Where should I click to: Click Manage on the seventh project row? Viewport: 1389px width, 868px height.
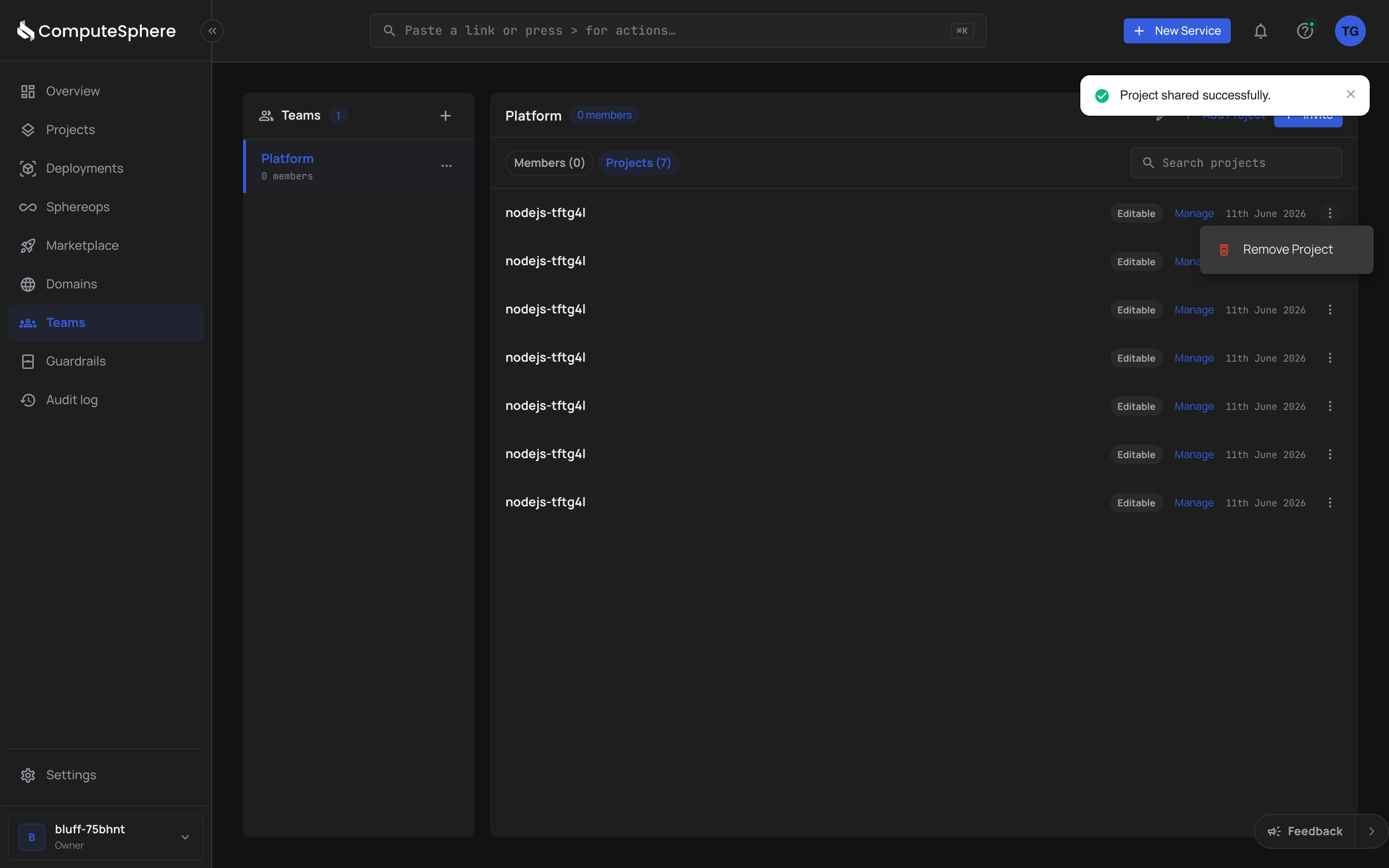tap(1194, 503)
